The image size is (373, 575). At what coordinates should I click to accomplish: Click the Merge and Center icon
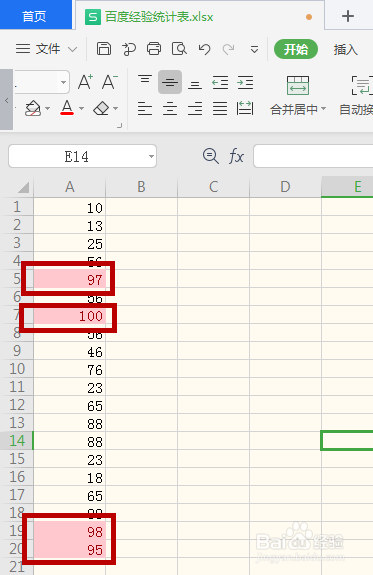[298, 85]
